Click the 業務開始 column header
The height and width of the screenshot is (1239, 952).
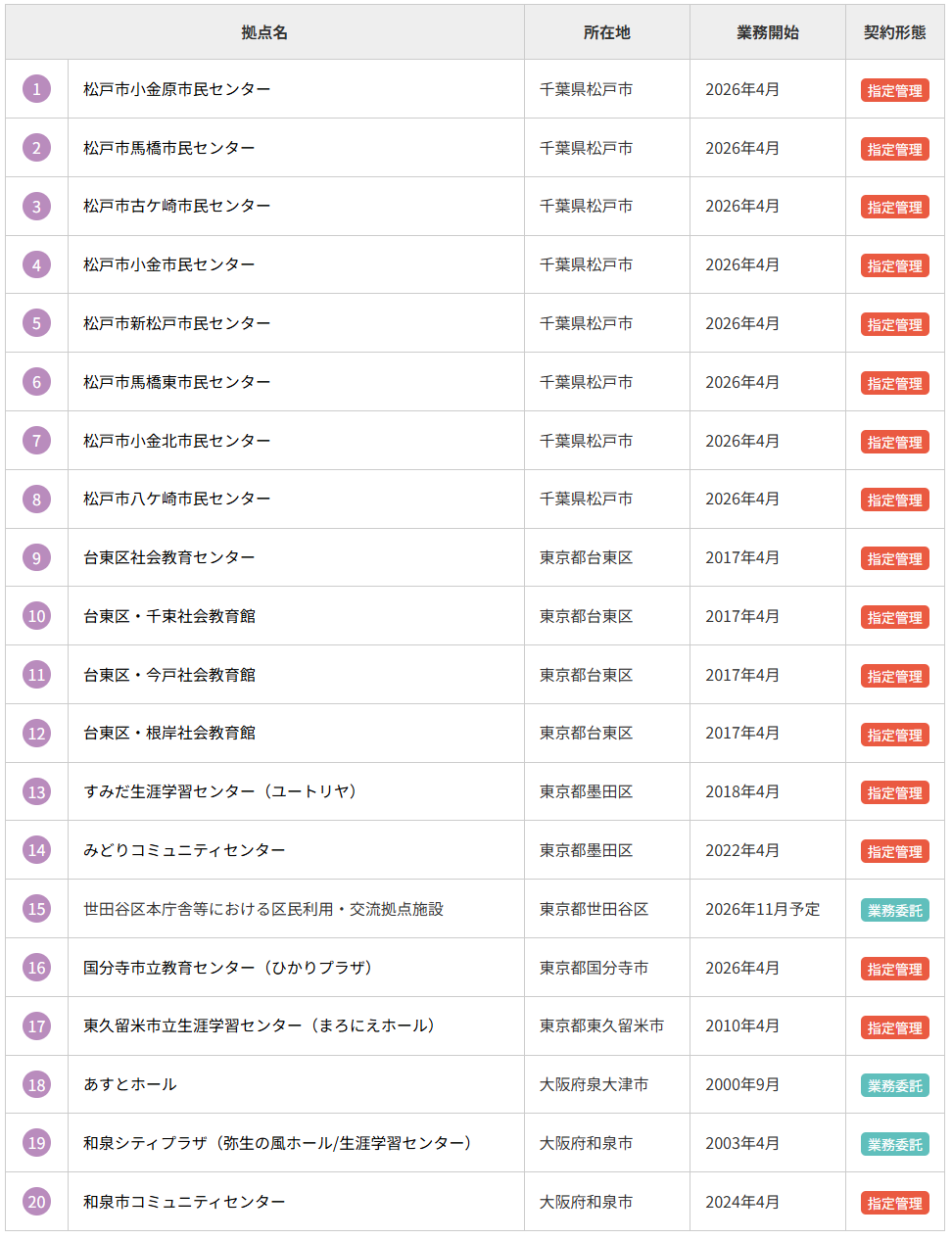767,32
